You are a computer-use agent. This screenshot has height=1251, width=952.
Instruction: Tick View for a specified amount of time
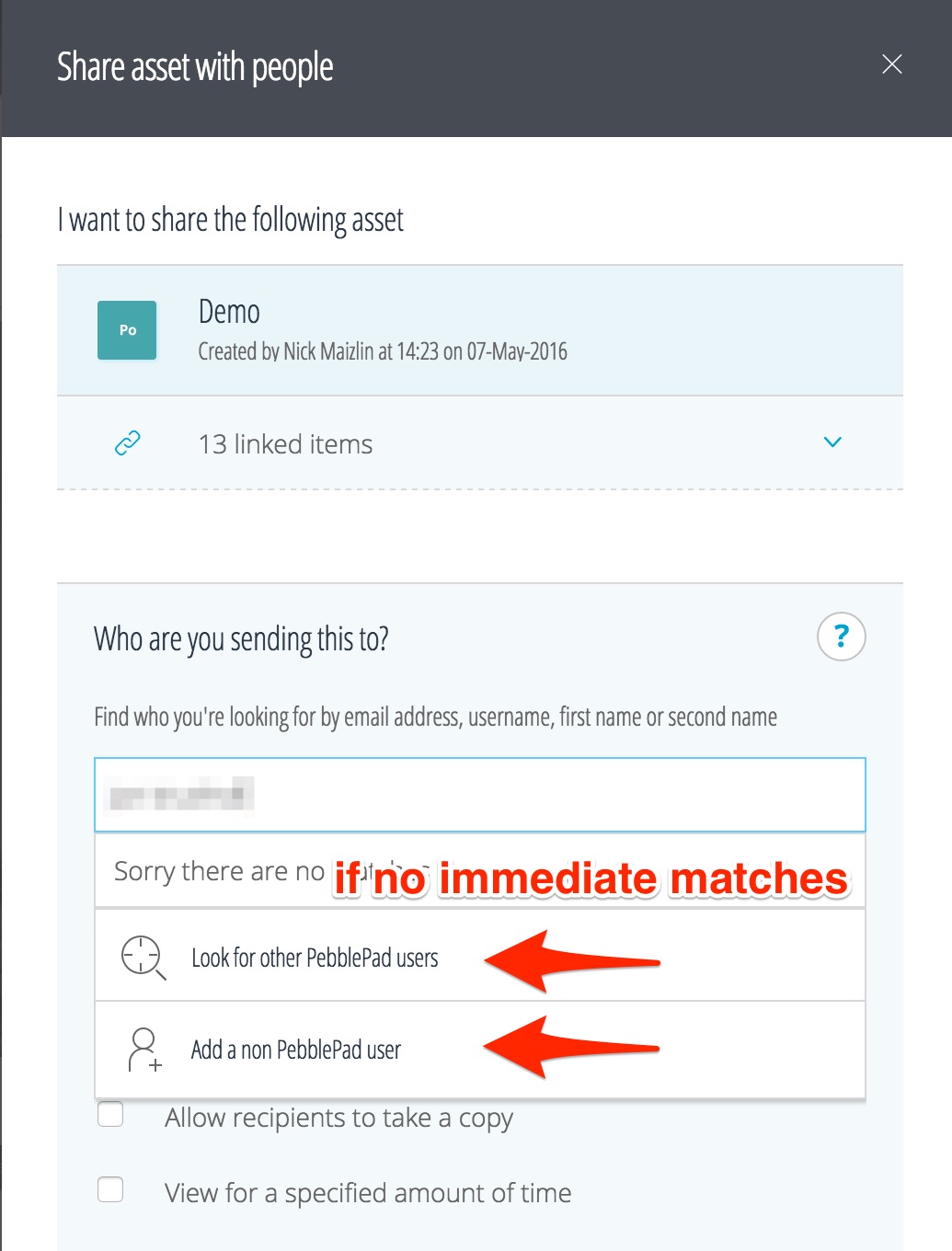point(110,1189)
